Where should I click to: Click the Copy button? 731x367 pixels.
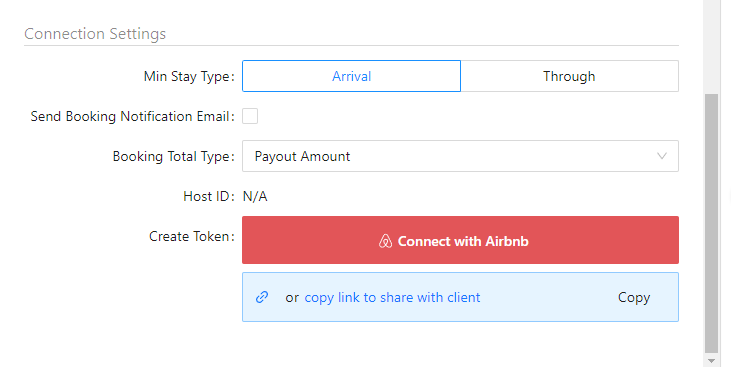[x=634, y=298]
